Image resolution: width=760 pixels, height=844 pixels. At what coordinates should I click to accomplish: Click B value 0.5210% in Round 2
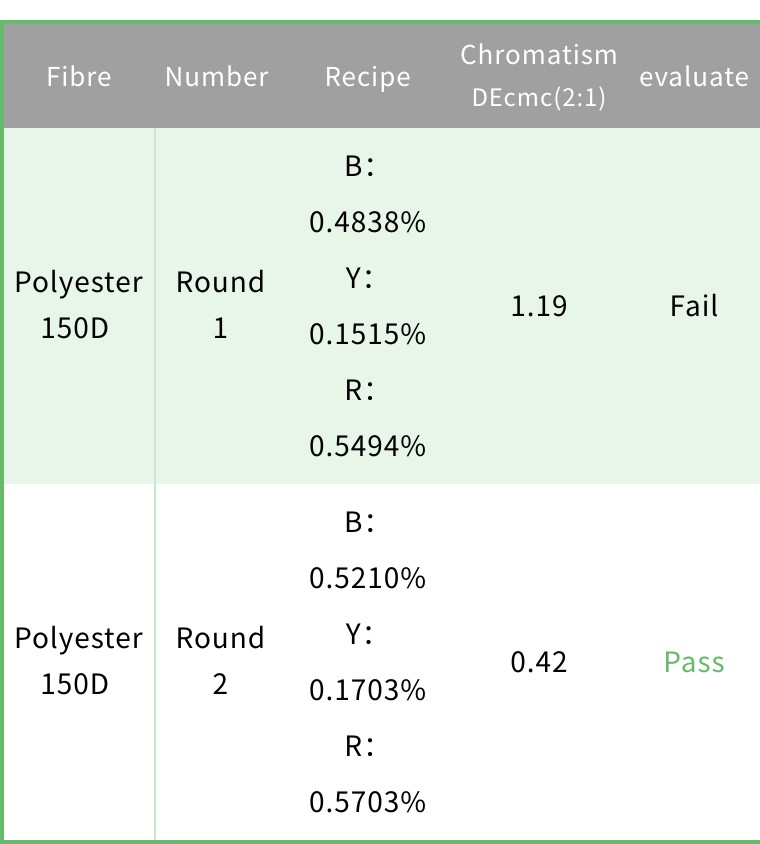tap(368, 578)
